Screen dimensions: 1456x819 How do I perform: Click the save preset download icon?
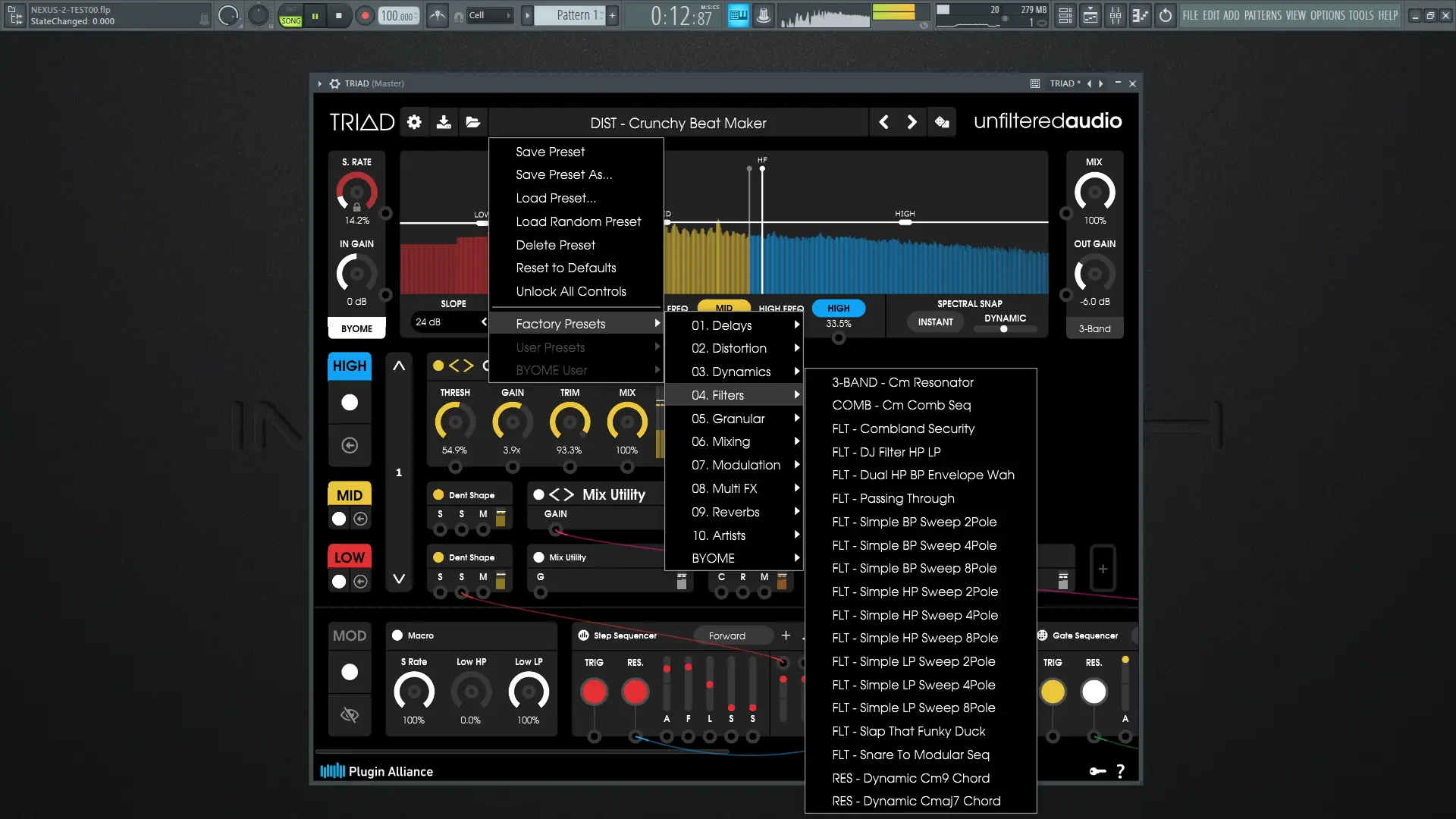444,122
